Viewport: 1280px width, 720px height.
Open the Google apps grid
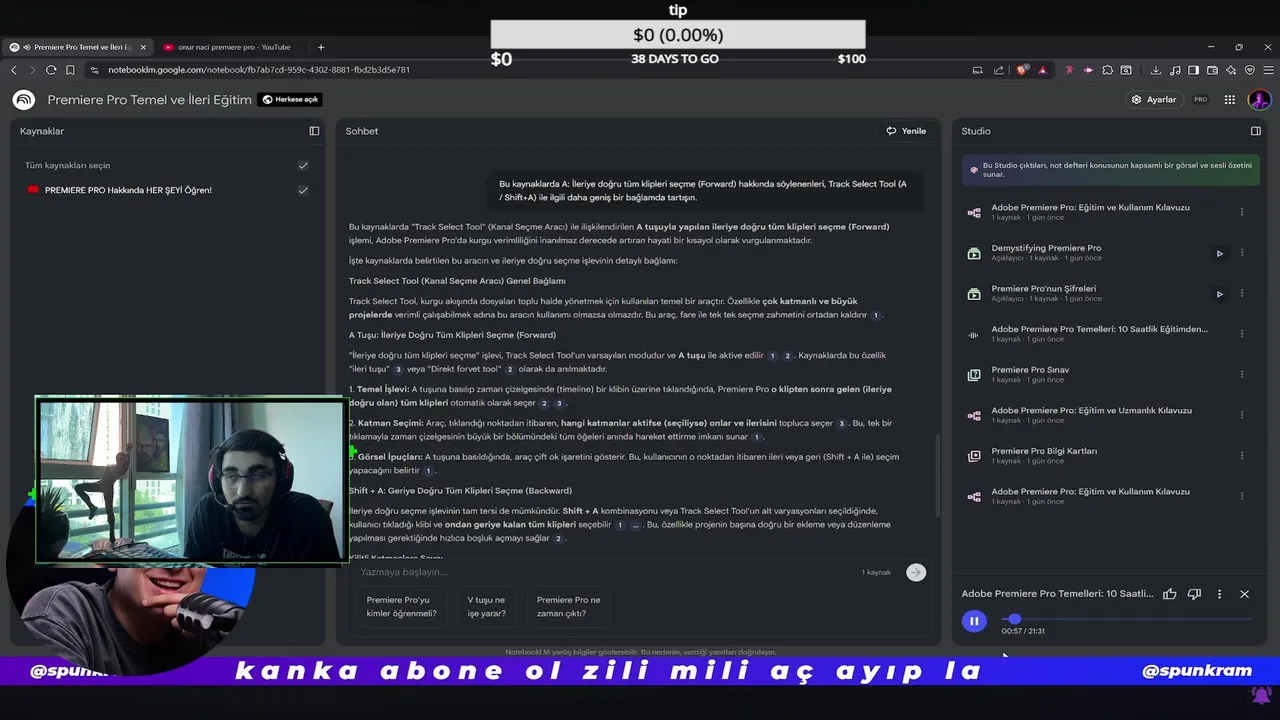(x=1230, y=100)
